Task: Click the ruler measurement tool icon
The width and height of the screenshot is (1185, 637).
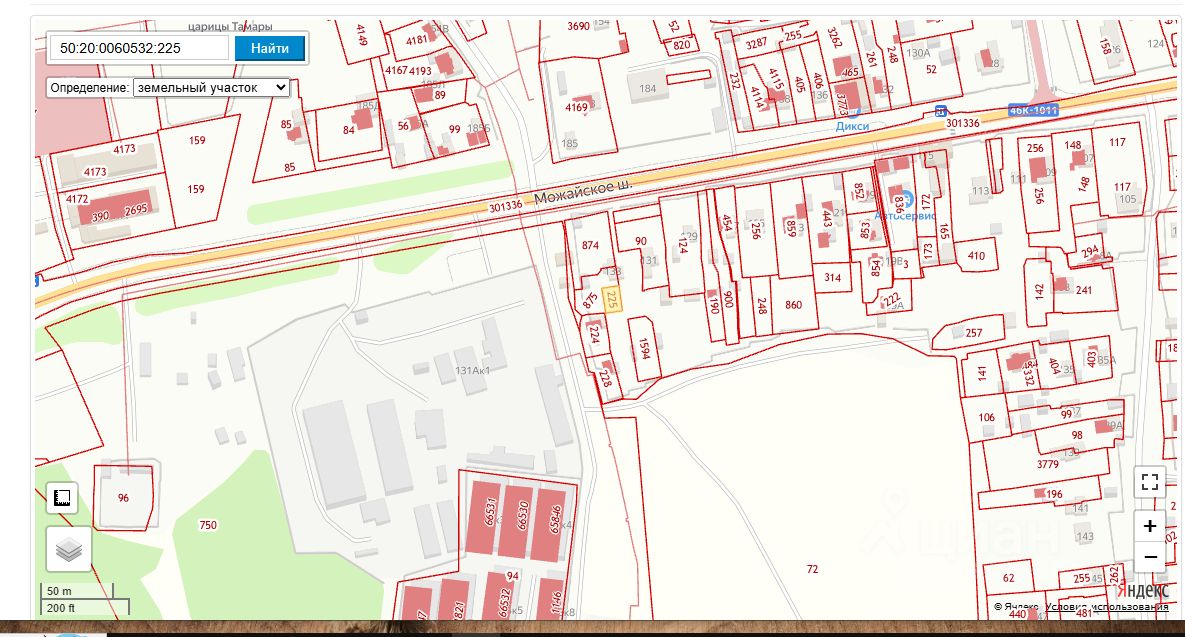Action: [x=62, y=498]
